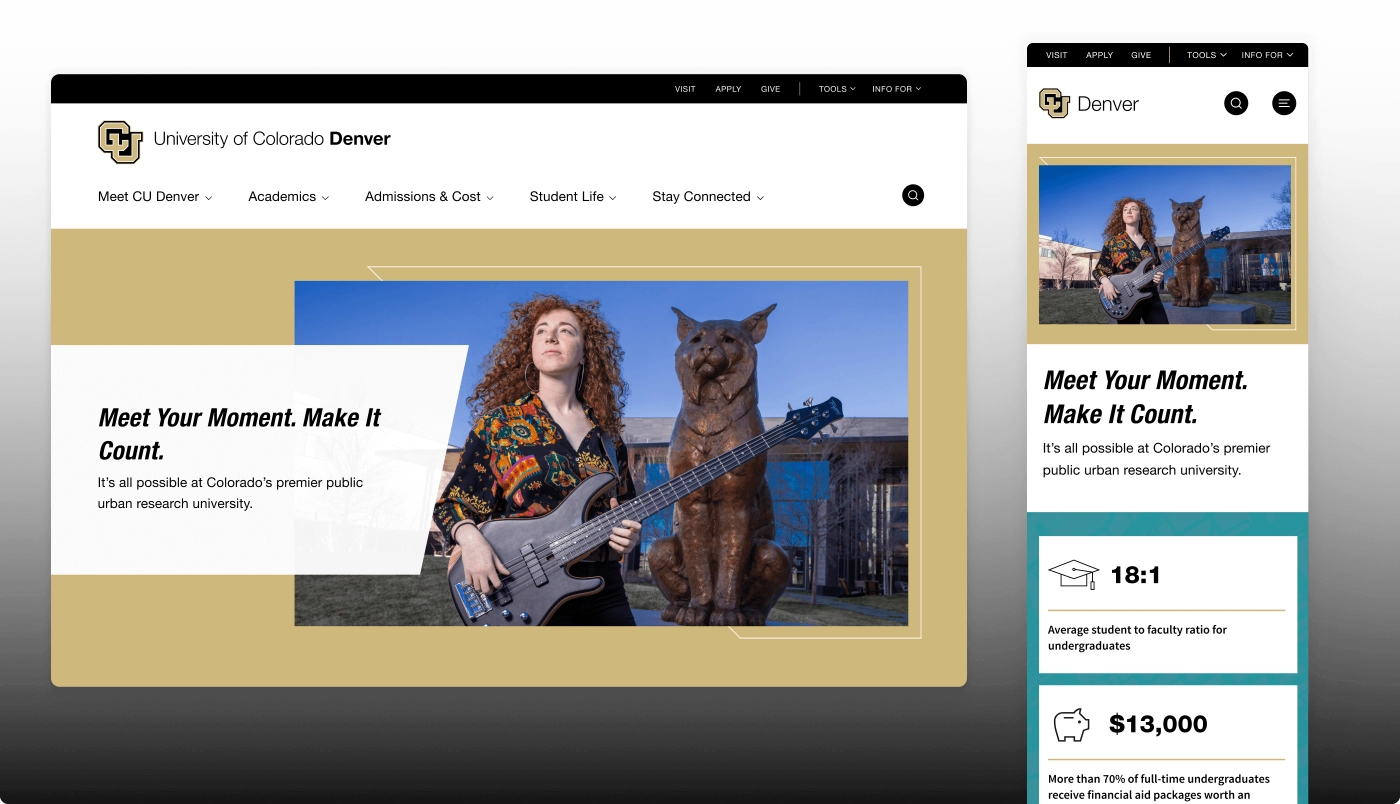Viewport: 1400px width, 804px height.
Task: Click the mobile hero guitarist photo
Action: click(x=1165, y=244)
